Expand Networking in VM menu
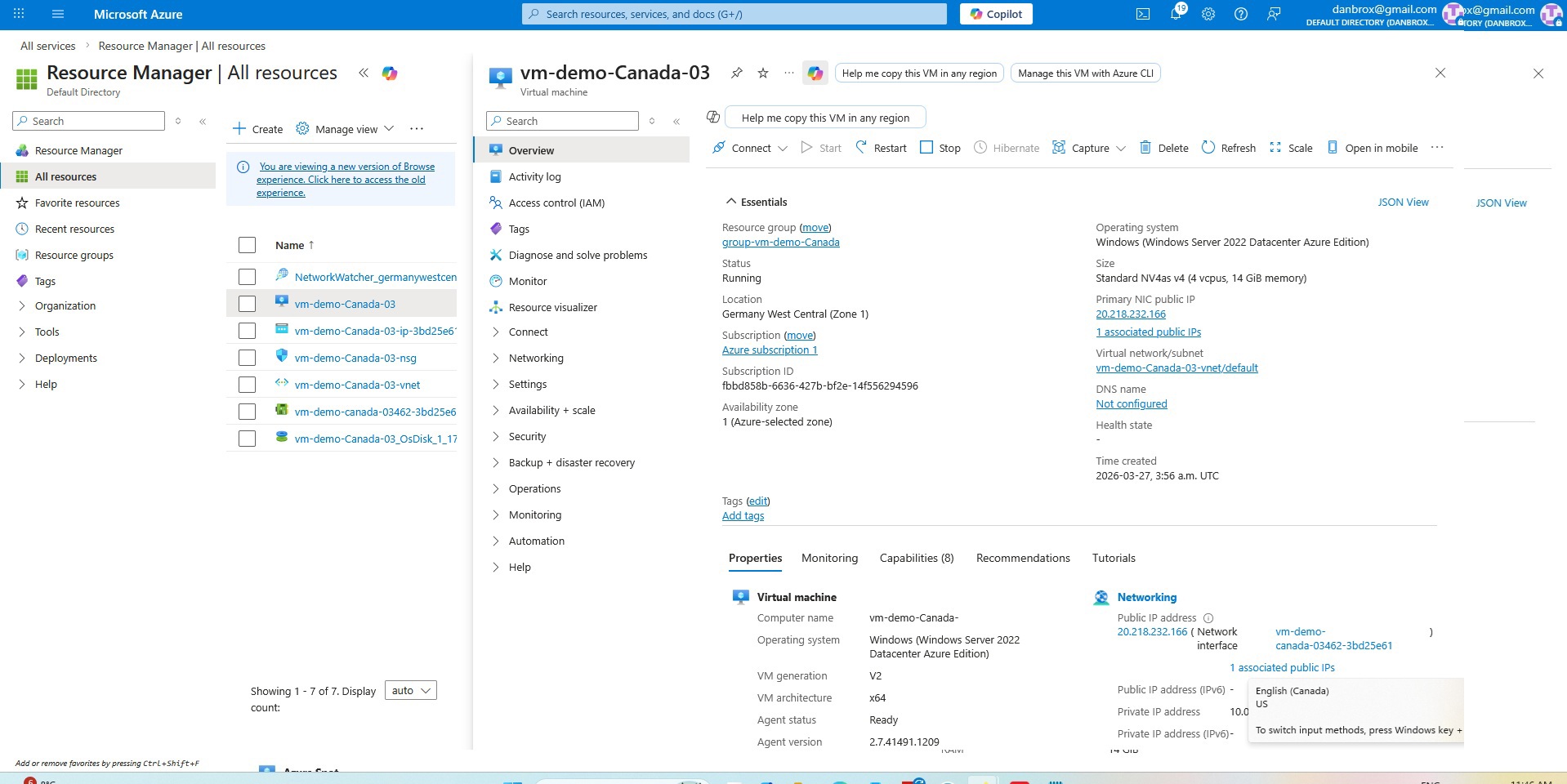The height and width of the screenshot is (784, 1567). (536, 358)
